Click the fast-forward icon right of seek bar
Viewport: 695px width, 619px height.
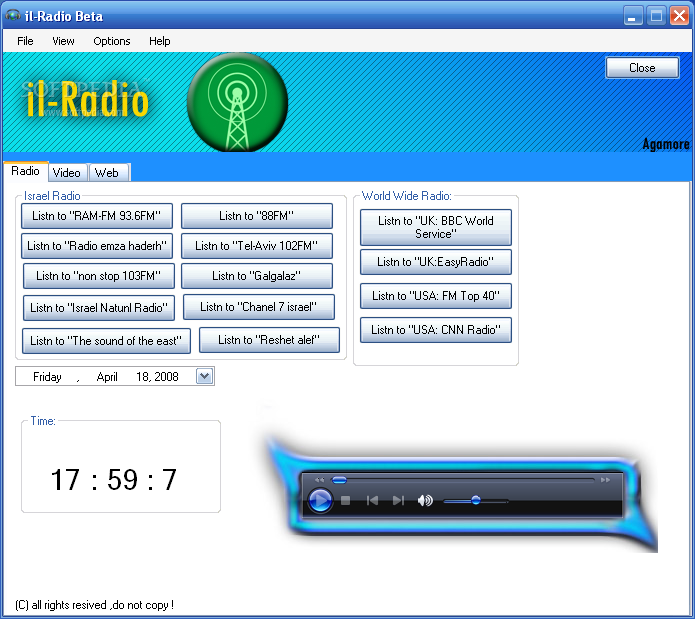(605, 480)
